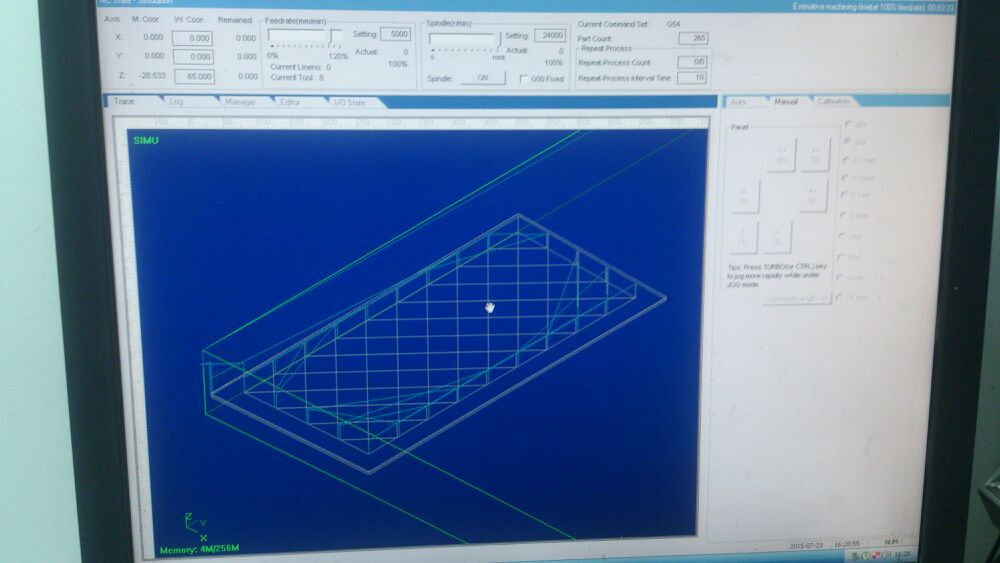Click the 2015-07-23 date in status bar

click(805, 545)
